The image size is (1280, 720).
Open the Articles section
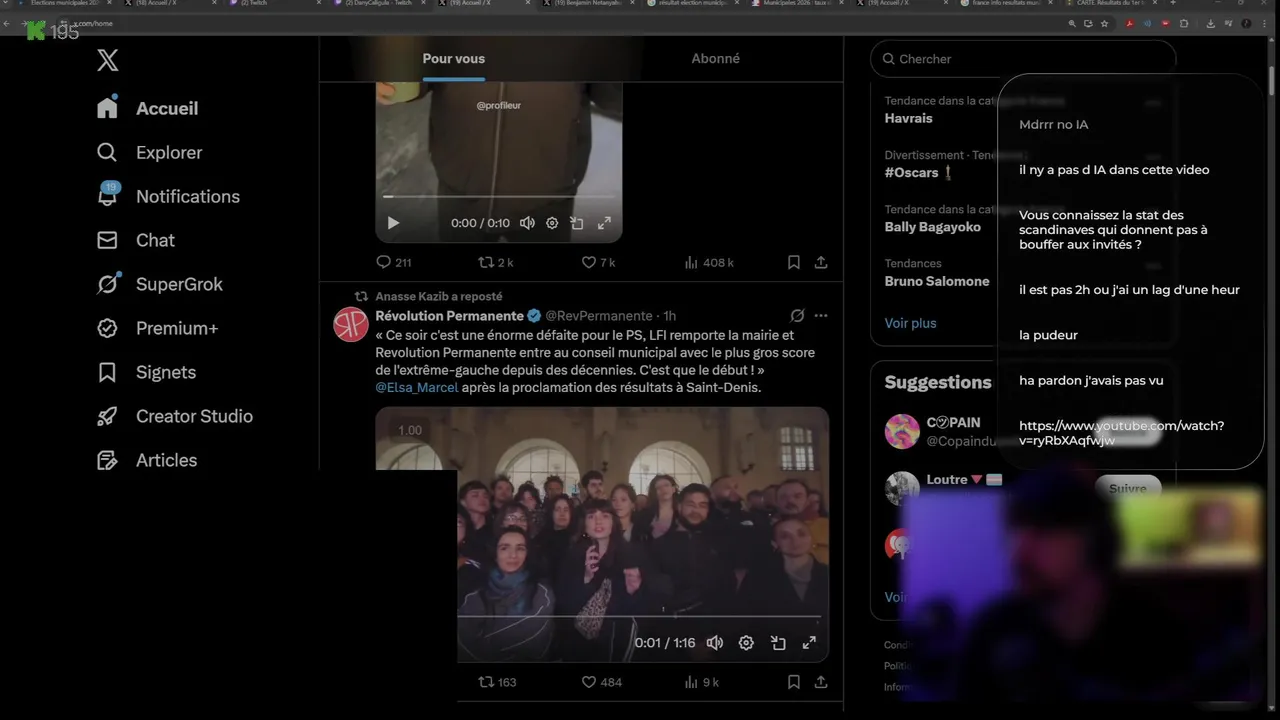147,460
